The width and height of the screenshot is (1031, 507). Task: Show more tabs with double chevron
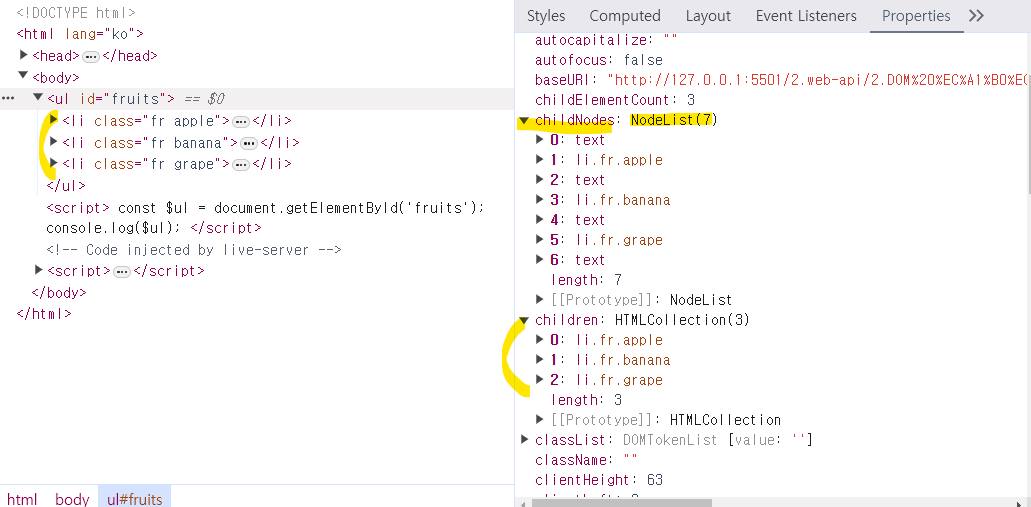click(976, 16)
